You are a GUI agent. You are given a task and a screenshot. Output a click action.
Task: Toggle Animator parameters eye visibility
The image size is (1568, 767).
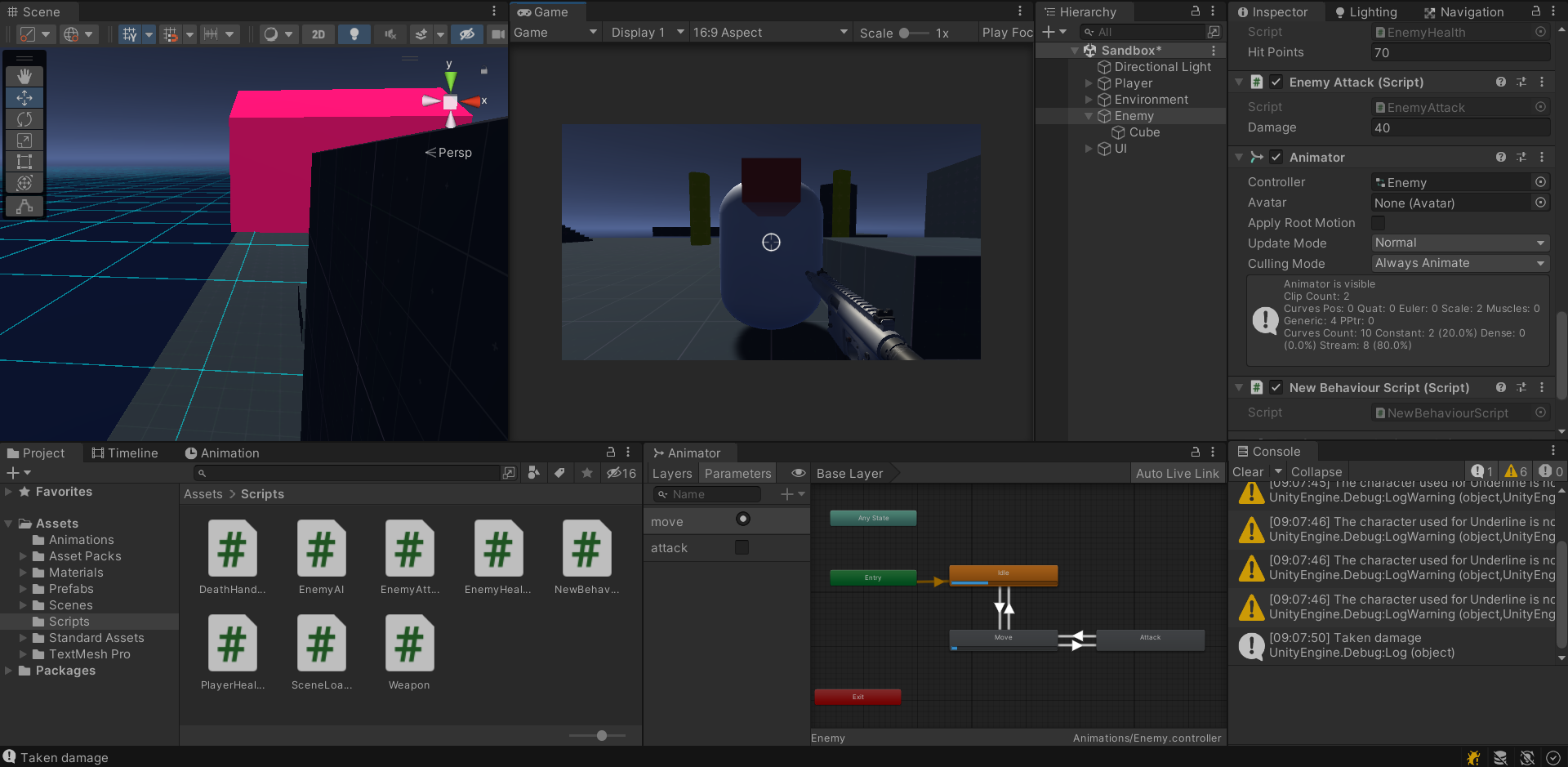[799, 473]
